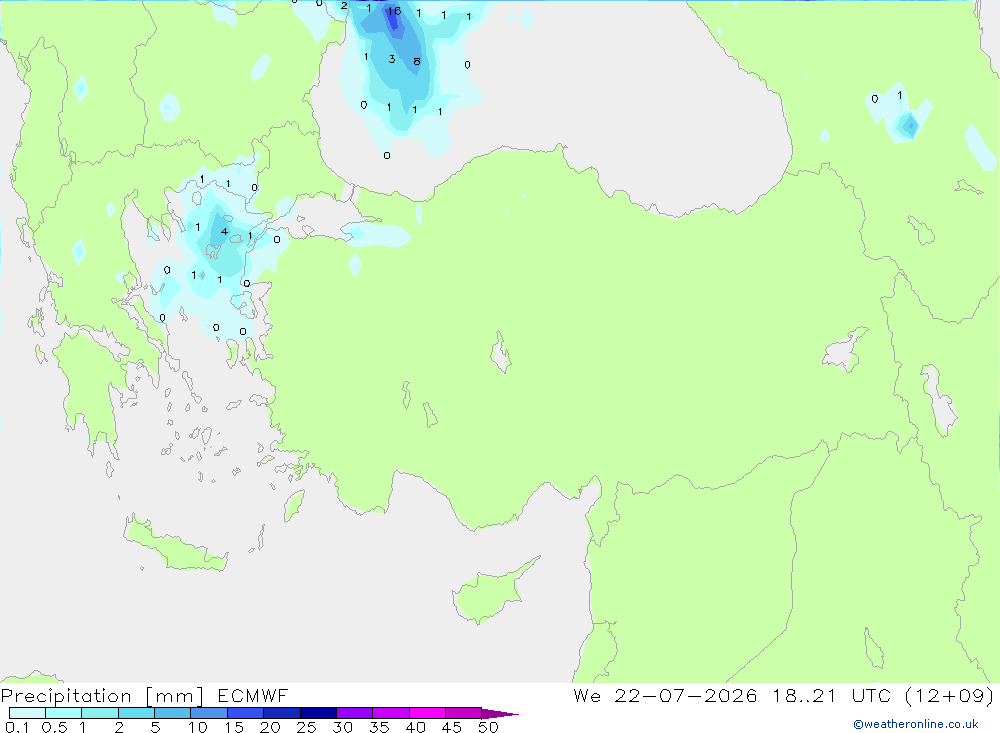Click the 0.1–0.5 mm legend color box
The height and width of the screenshot is (733, 1000).
27,713
